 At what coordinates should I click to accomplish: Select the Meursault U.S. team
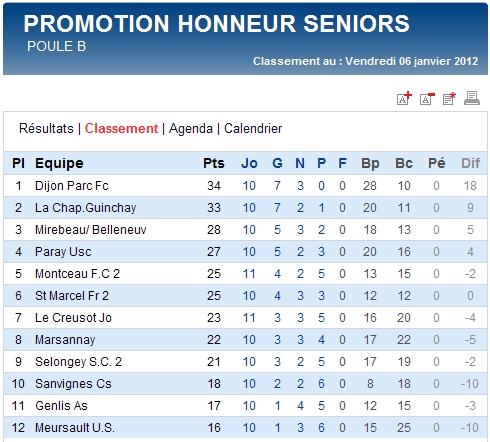[x=75, y=428]
